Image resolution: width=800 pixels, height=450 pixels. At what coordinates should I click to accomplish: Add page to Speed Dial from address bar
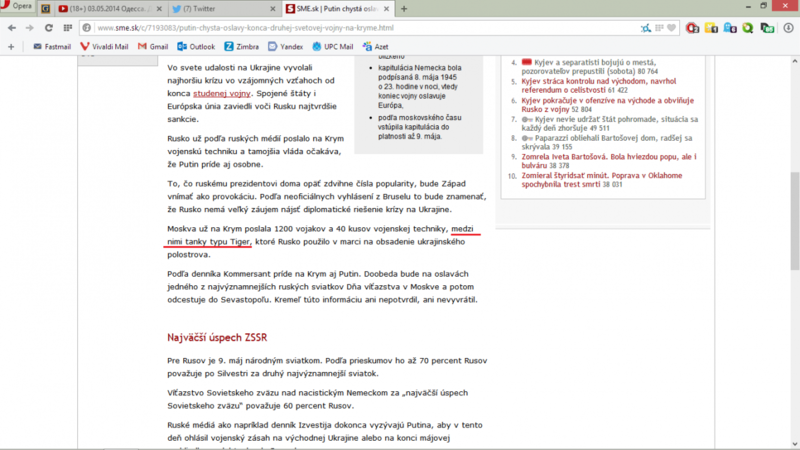click(659, 28)
